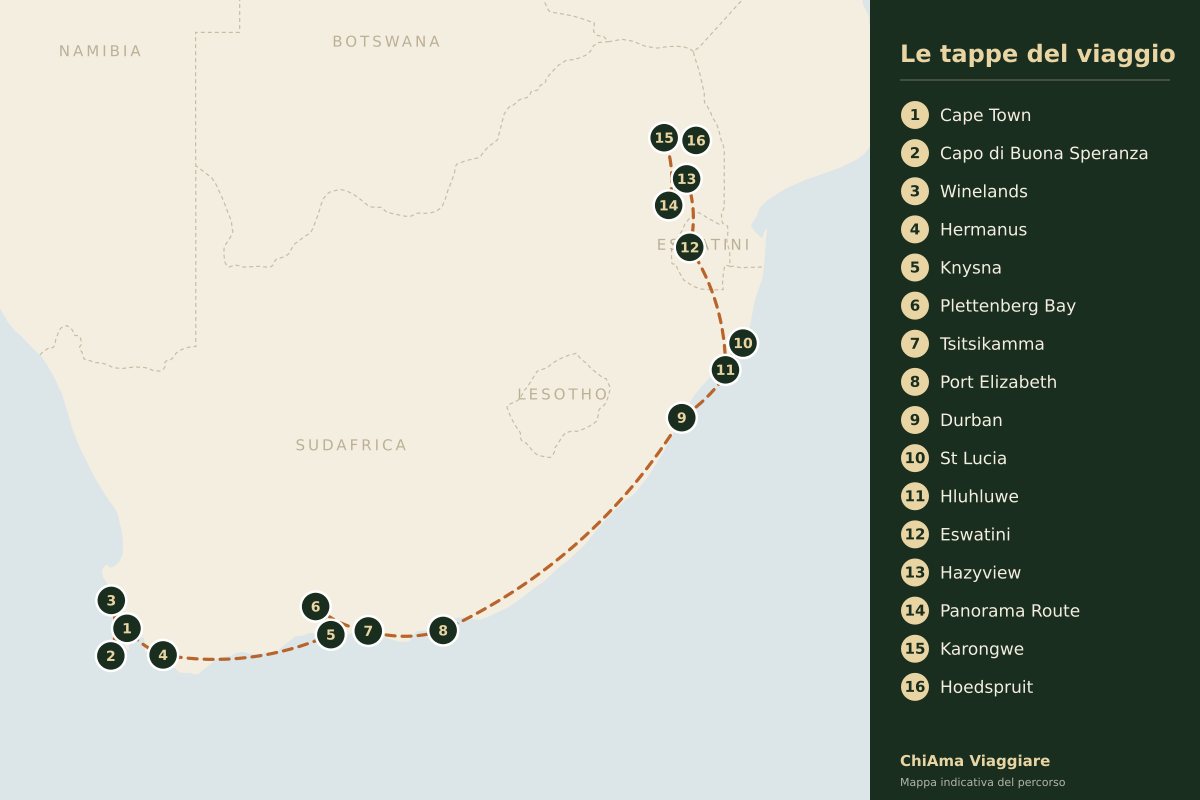Select map marker 7 for Tsitsikamma
This screenshot has height=800, width=1200.
click(x=368, y=631)
